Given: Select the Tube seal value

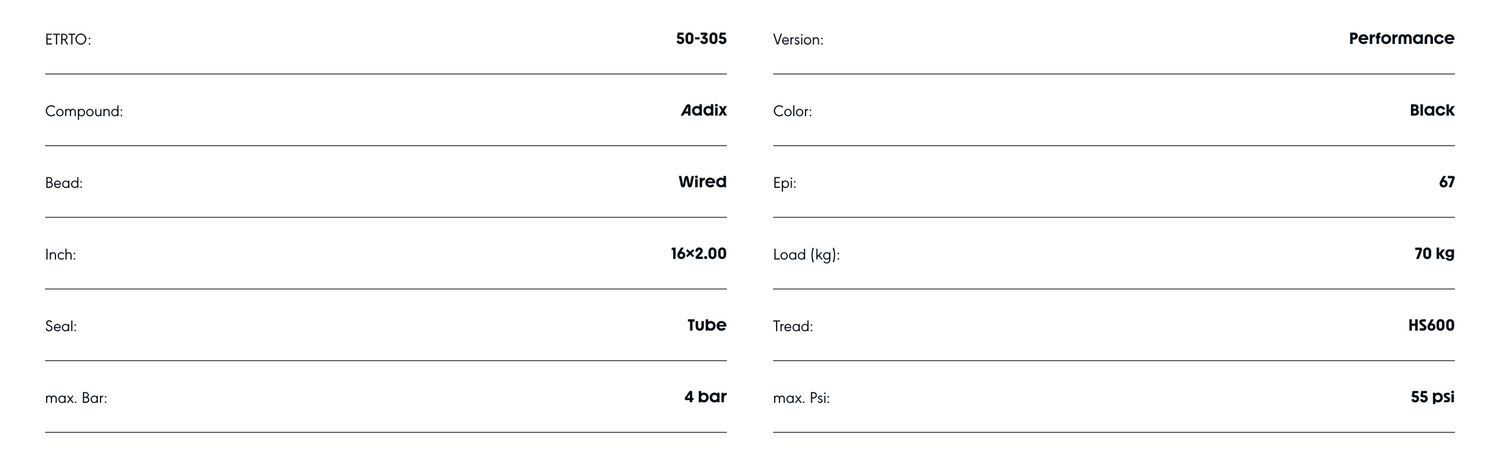Looking at the screenshot, I should coord(706,326).
